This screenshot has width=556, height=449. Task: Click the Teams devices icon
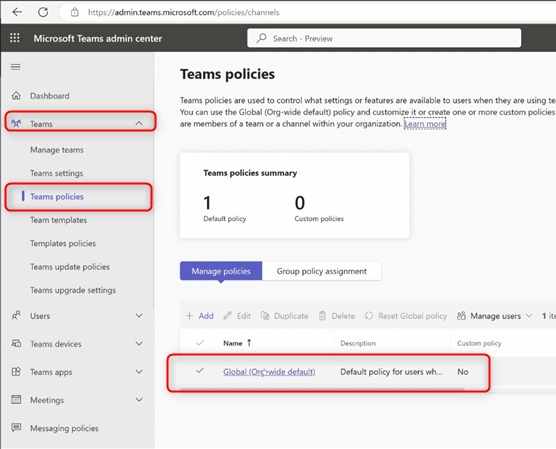click(16, 343)
